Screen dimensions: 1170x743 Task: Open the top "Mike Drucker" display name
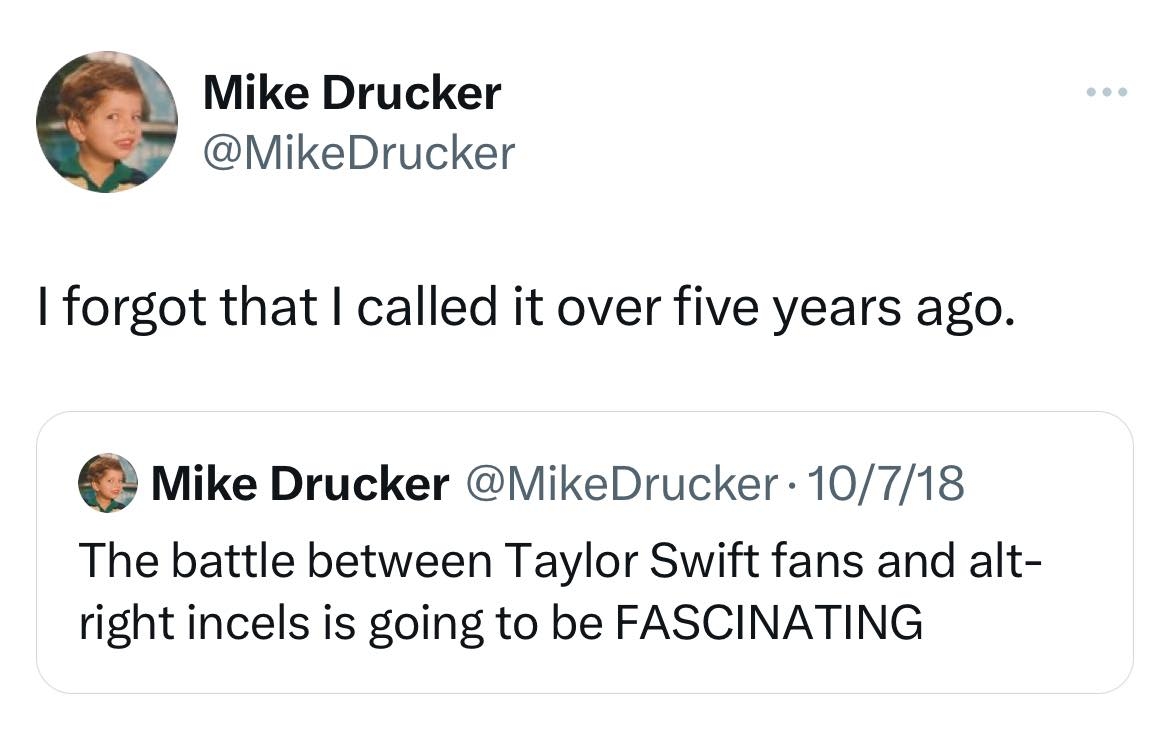click(x=351, y=94)
